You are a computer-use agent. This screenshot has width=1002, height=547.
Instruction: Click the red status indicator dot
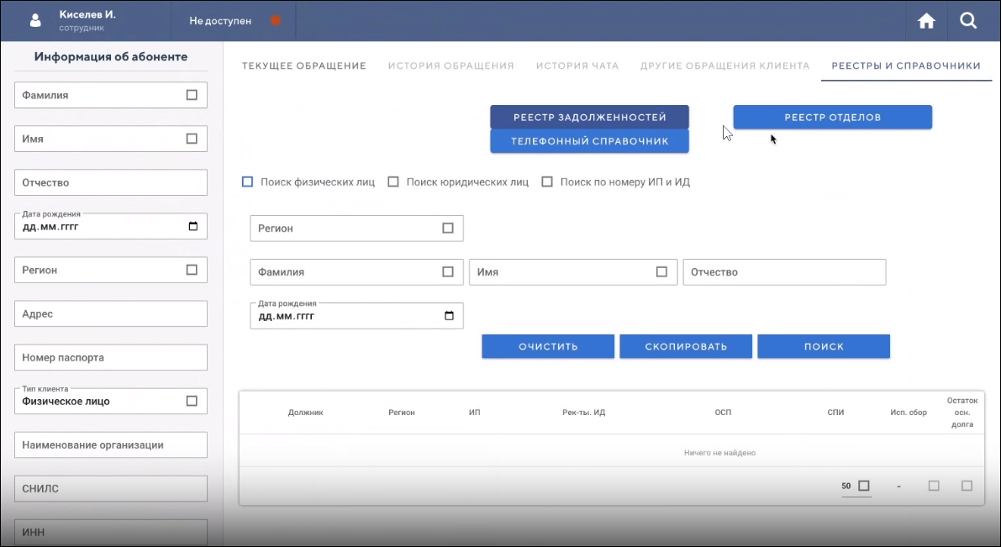pos(275,21)
